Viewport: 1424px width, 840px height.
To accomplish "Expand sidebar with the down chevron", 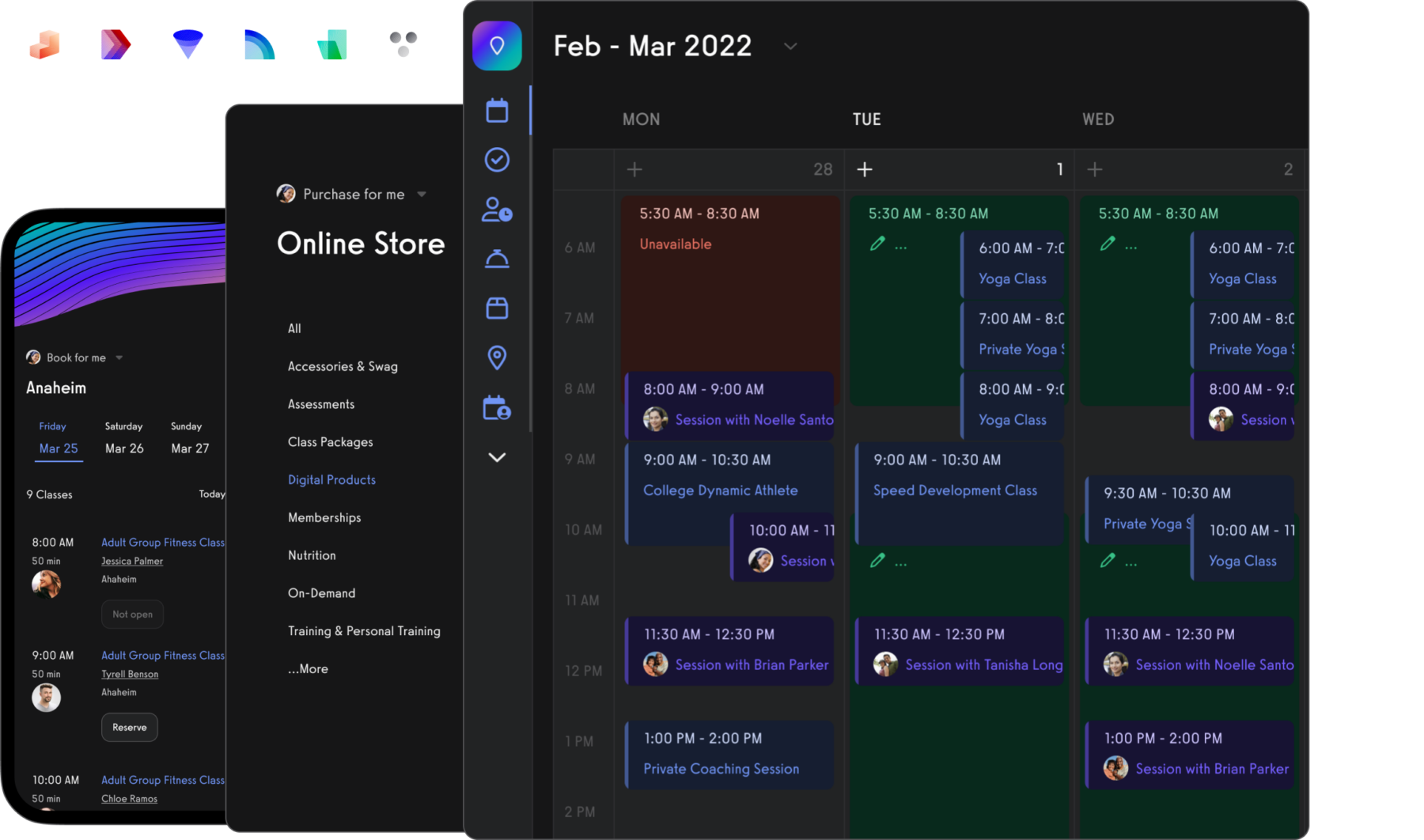I will click(x=497, y=457).
